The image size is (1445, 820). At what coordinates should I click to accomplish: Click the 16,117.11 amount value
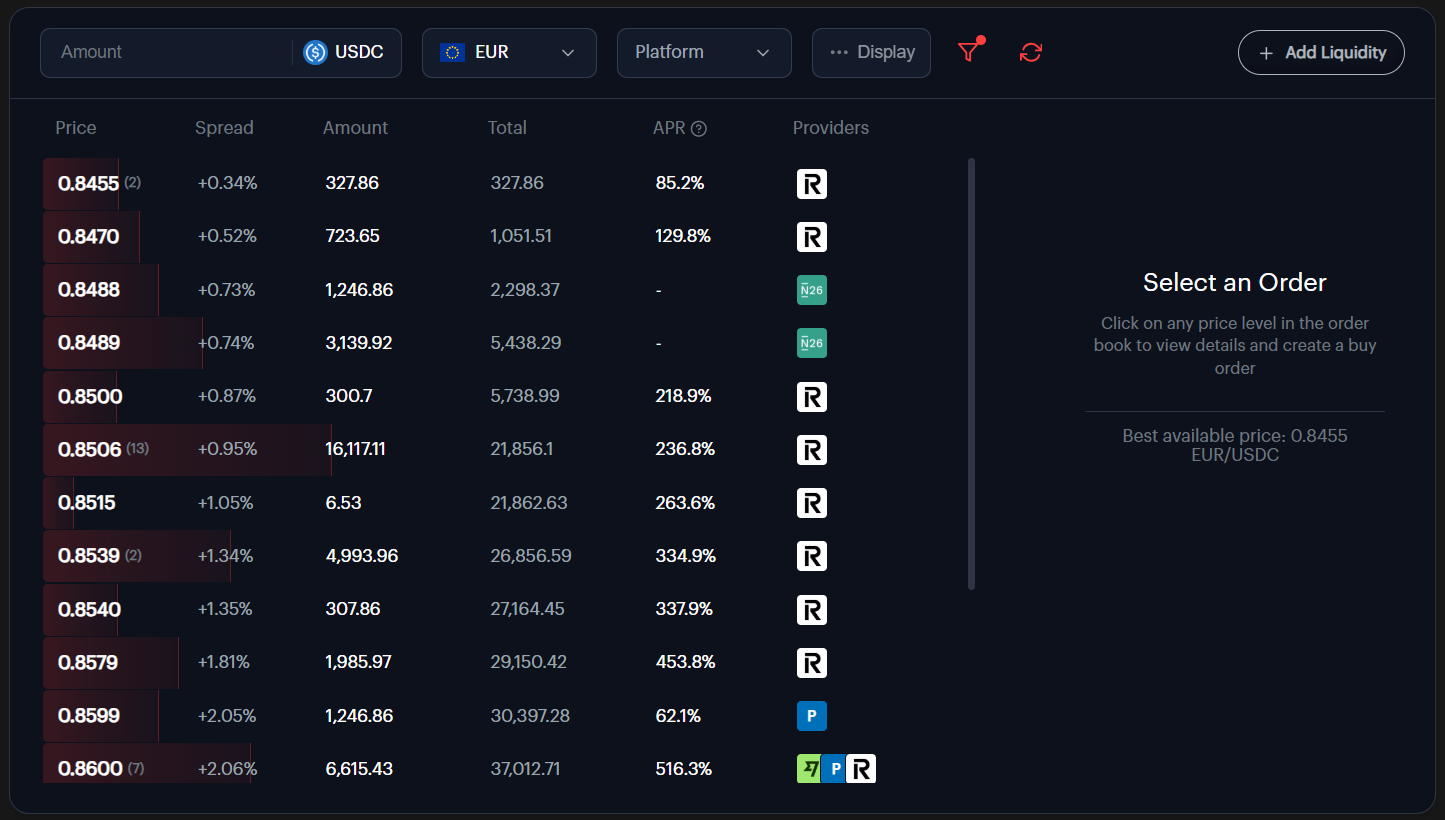click(x=356, y=450)
